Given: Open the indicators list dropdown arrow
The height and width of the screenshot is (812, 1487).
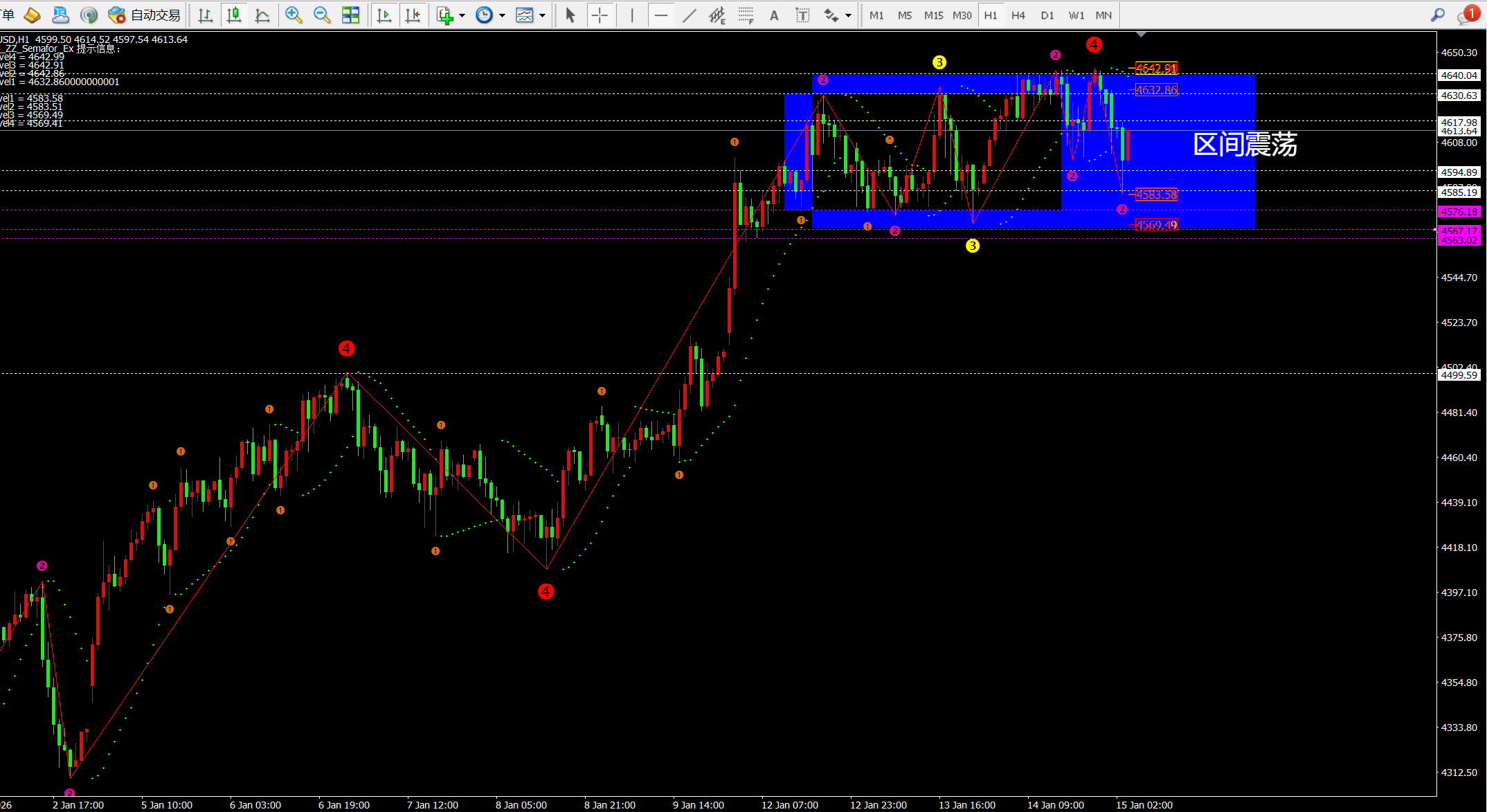Looking at the screenshot, I should [462, 15].
